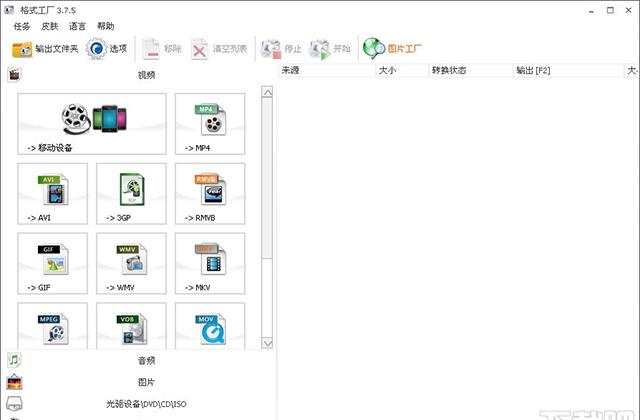Pick the GIF conversion icon
Screen dimensions: 640x420
point(53,264)
